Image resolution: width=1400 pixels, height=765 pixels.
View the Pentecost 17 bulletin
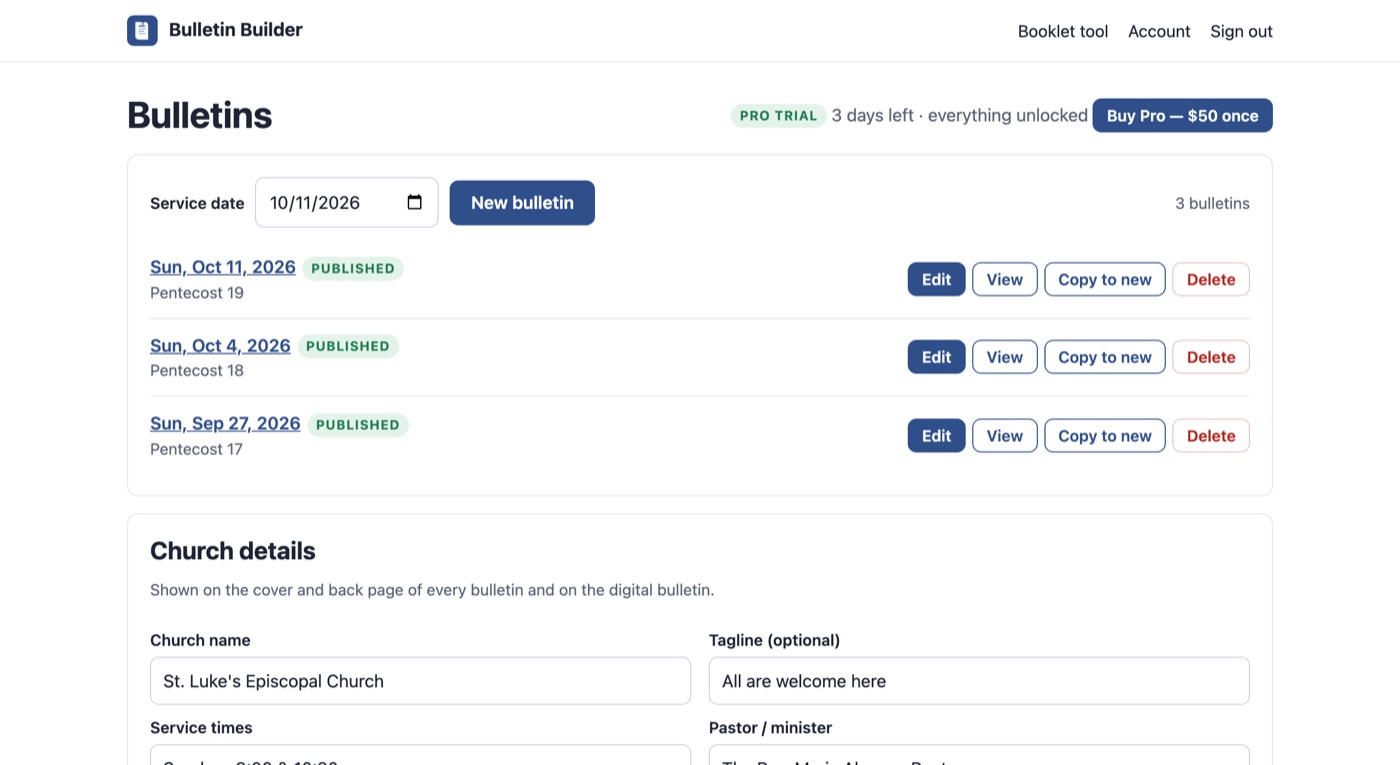click(x=1004, y=436)
